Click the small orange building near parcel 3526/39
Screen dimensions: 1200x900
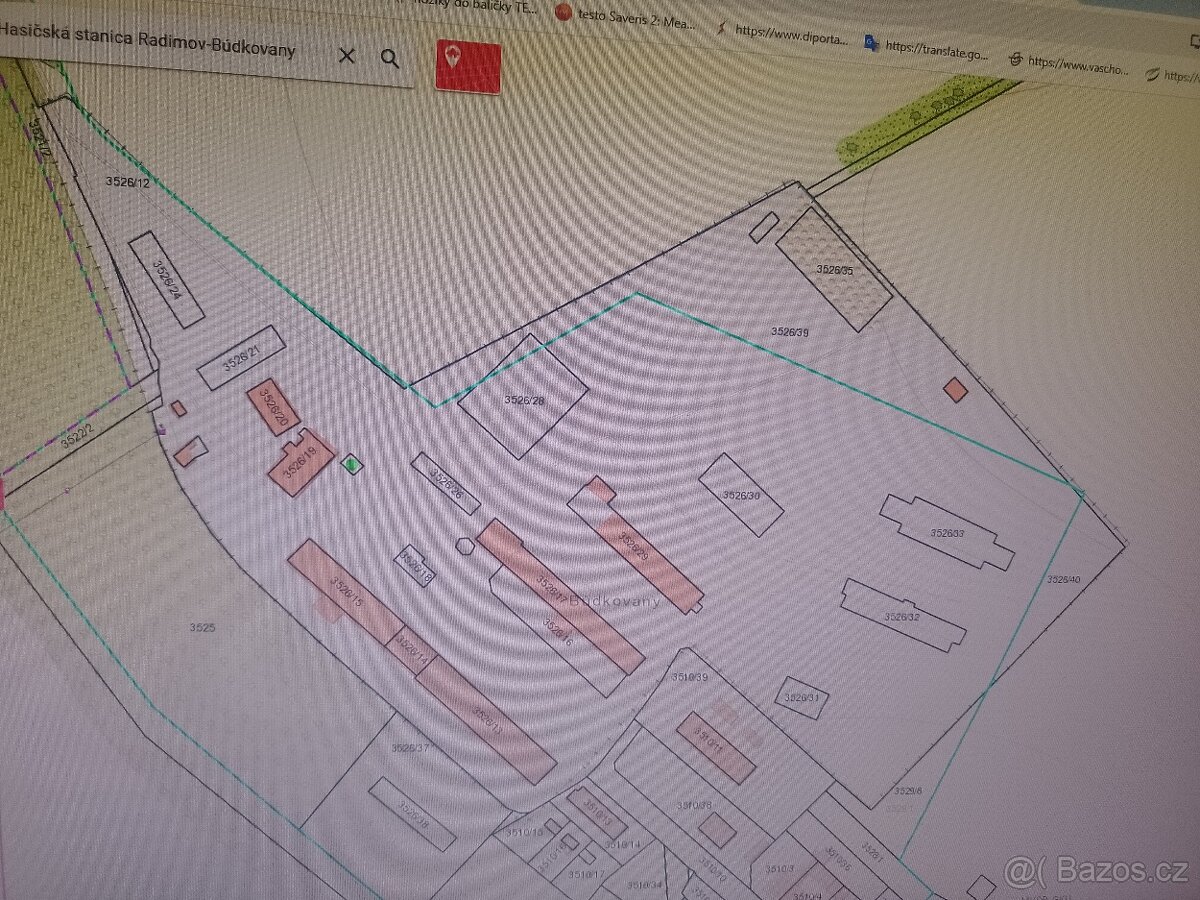(x=956, y=390)
